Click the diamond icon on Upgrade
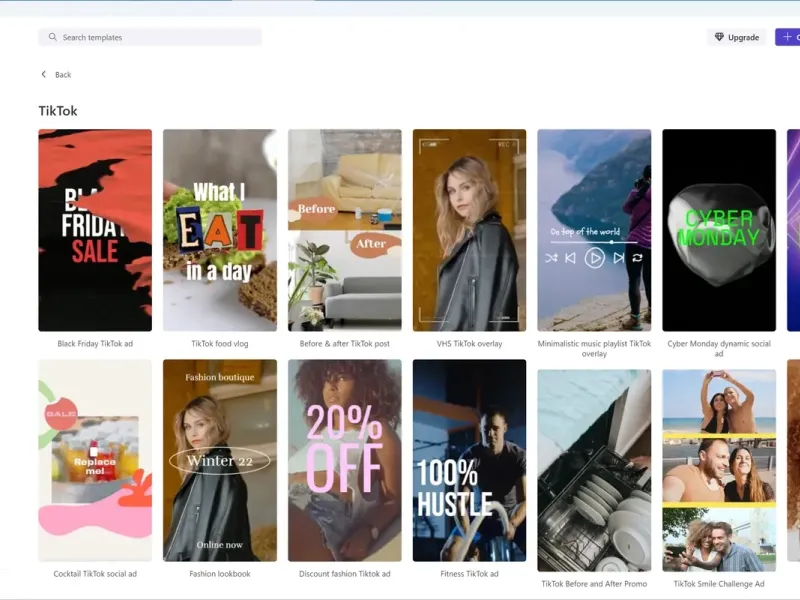The width and height of the screenshot is (800, 600). pos(719,37)
